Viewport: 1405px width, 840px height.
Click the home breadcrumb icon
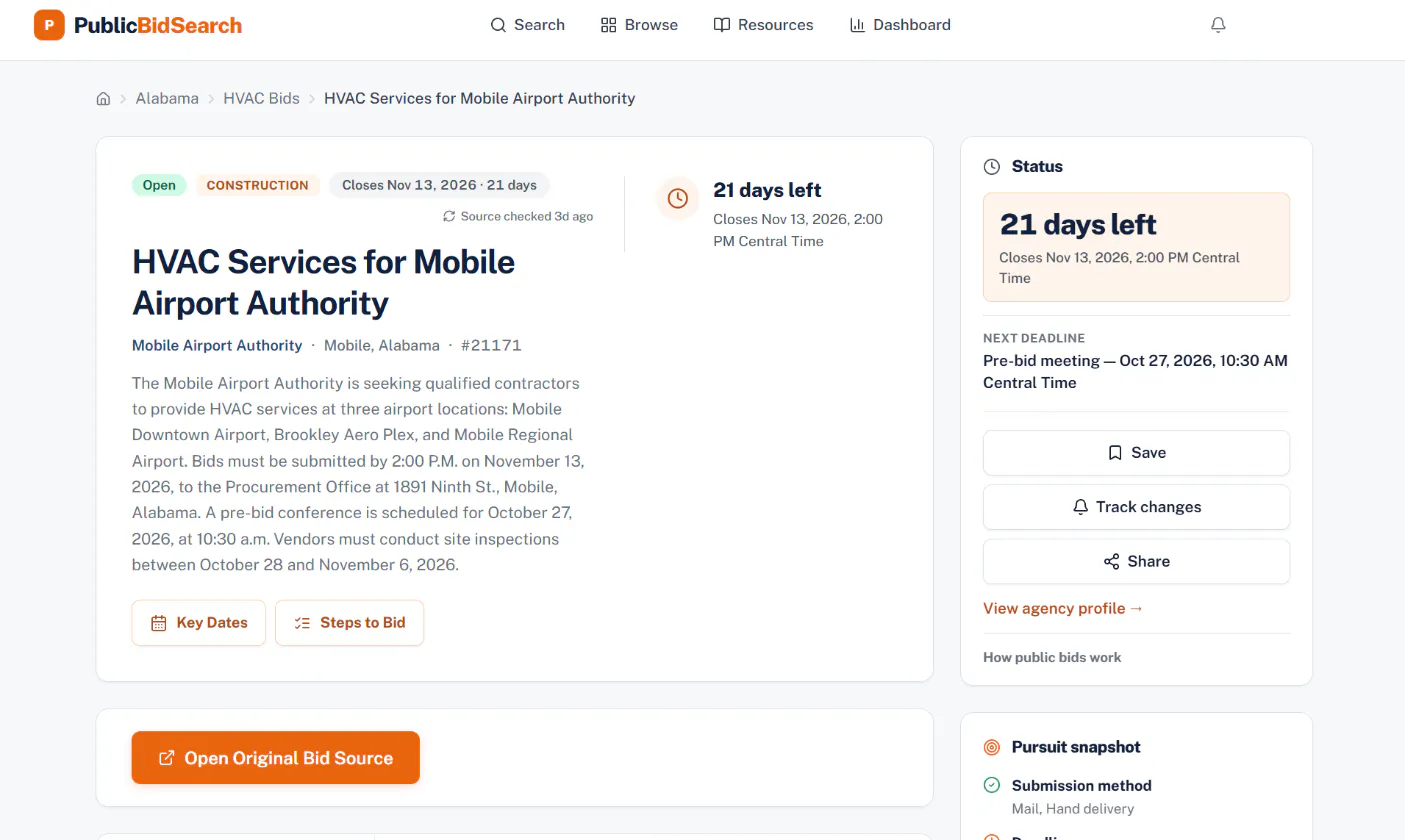(103, 98)
